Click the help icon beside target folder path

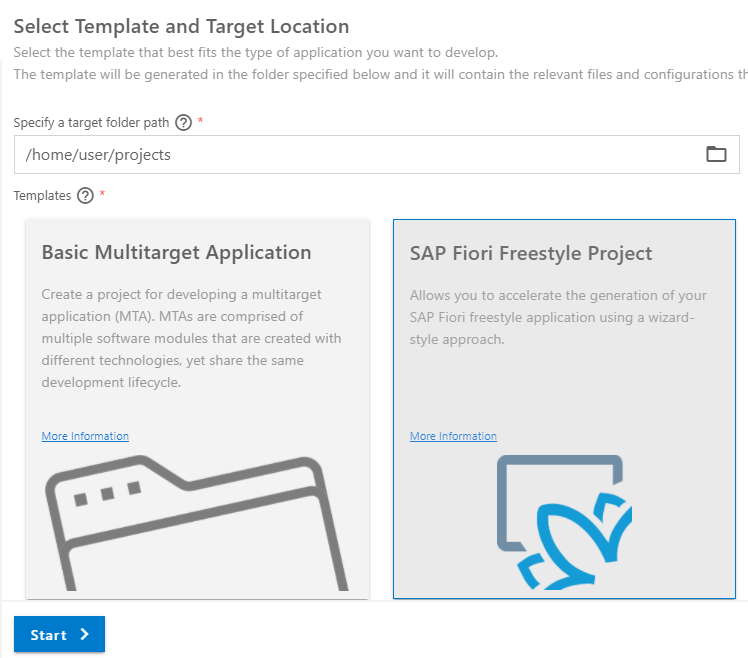[183, 123]
